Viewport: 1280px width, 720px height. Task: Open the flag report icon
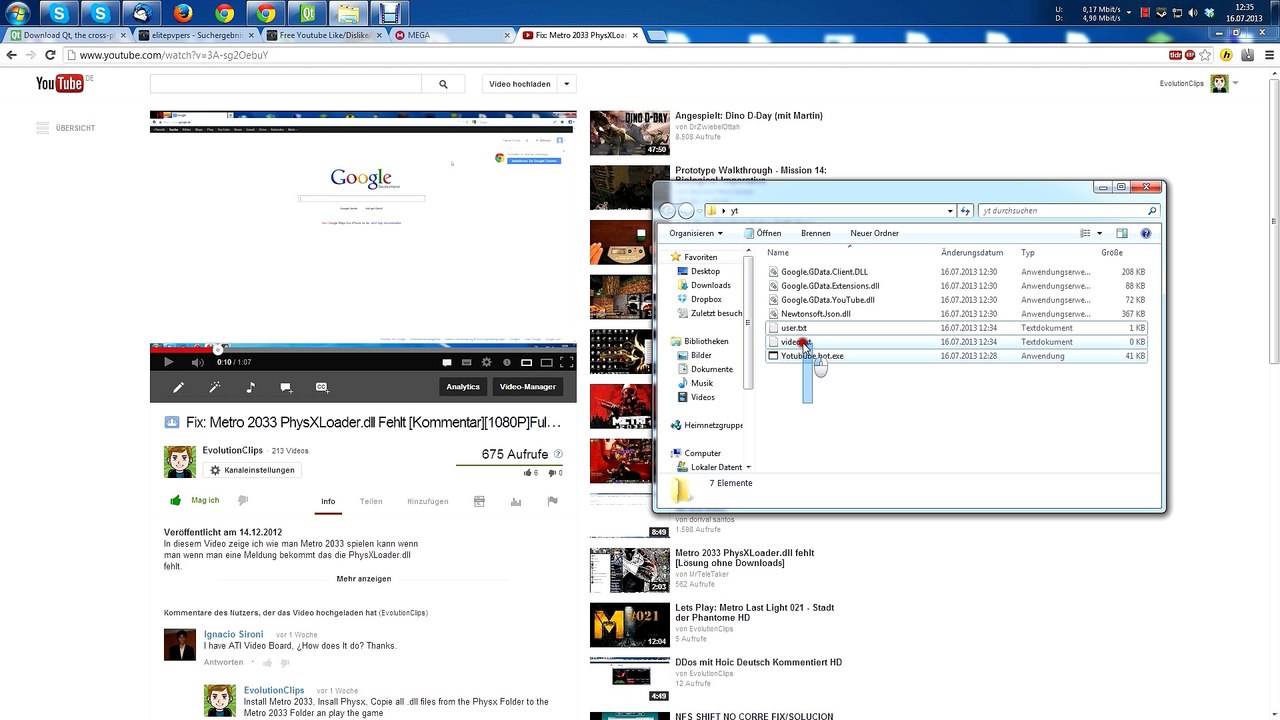pyautogui.click(x=552, y=501)
